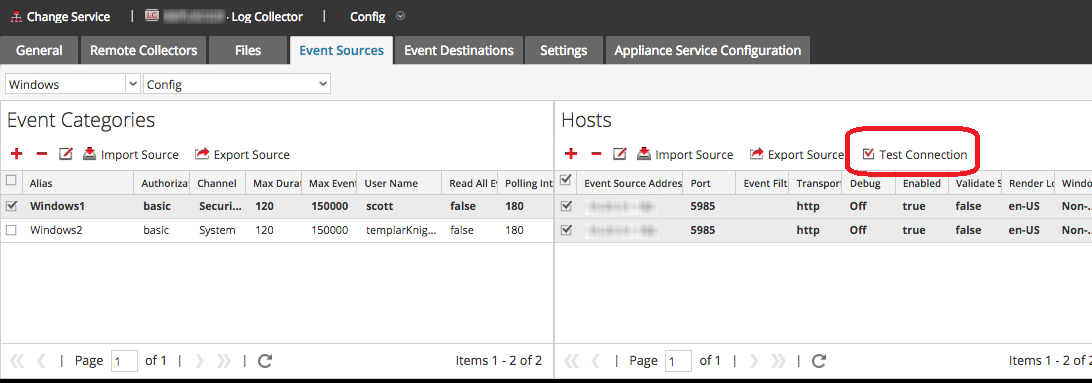Click the Securi... channel cell in Windows1 row
Screen dimensions: 1092x383
coord(217,206)
